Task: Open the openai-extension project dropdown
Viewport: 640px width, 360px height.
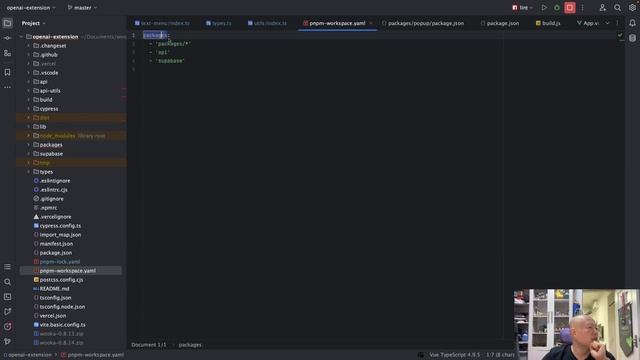Action: [x=31, y=7]
